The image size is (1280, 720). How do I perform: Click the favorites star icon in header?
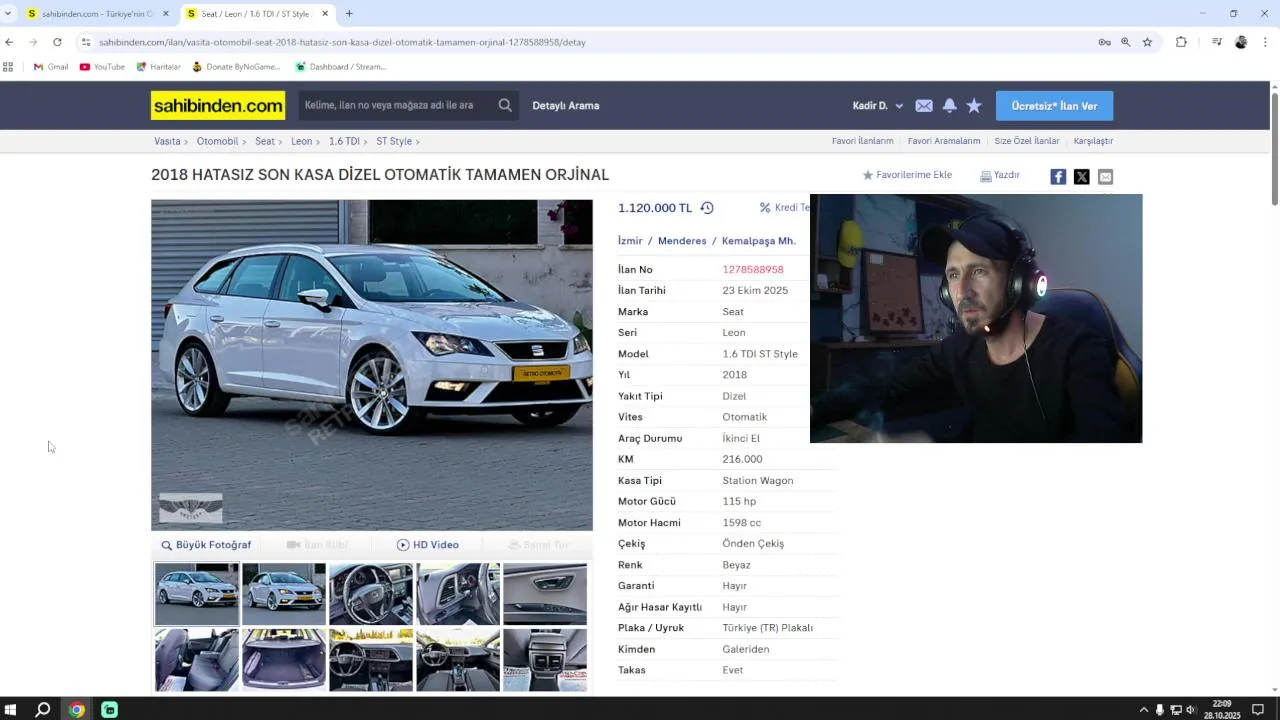(x=974, y=106)
